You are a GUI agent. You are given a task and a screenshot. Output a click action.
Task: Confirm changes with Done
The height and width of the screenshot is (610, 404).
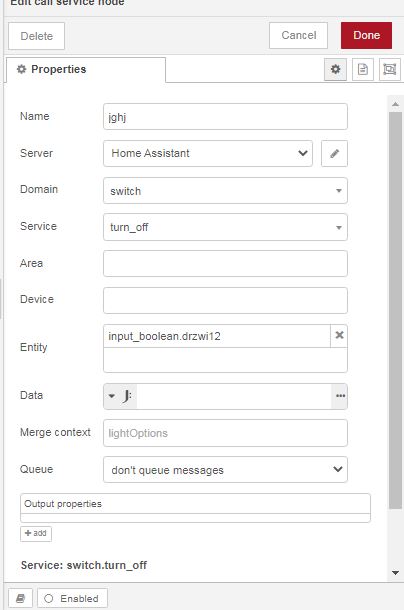coord(366,35)
